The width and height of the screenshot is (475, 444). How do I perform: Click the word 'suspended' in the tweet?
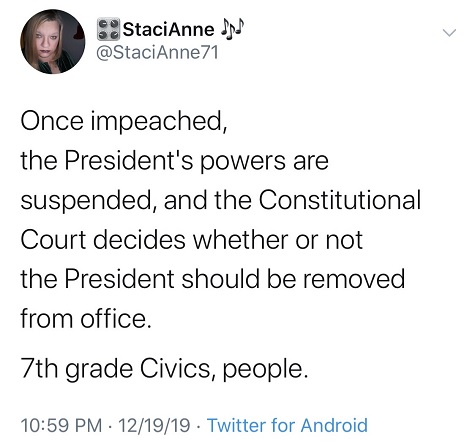coord(88,202)
